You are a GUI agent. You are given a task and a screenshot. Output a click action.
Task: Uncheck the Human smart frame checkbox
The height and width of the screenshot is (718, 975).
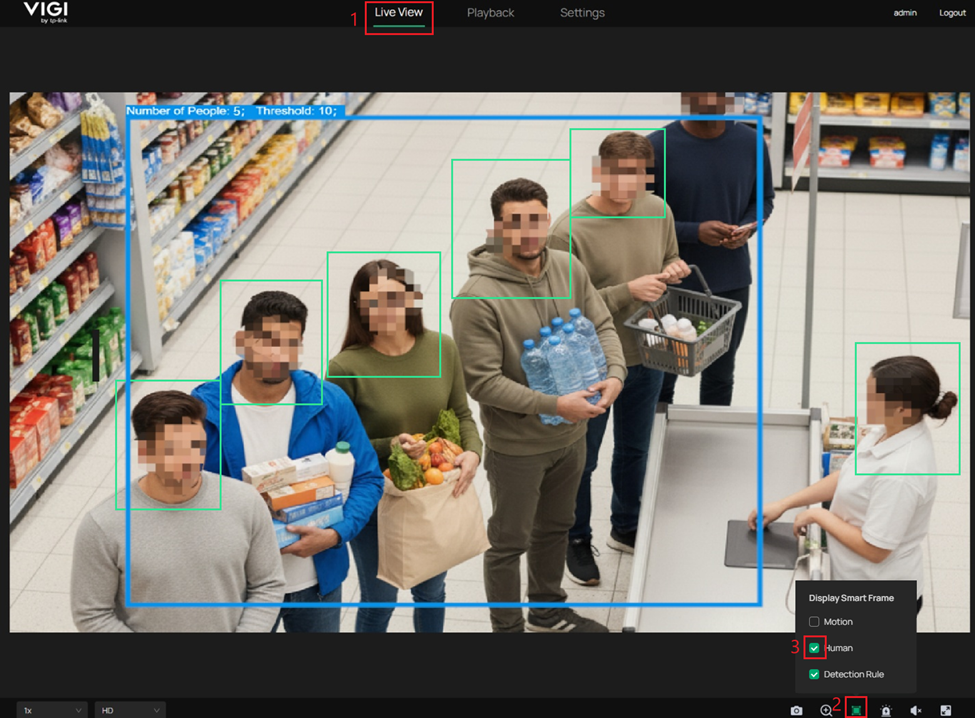click(x=814, y=648)
